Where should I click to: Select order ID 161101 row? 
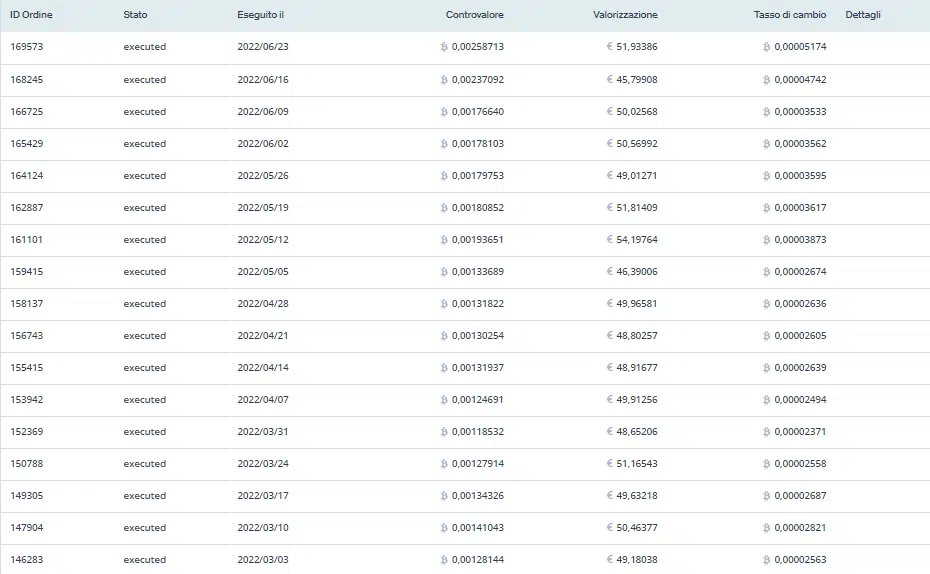[27, 240]
